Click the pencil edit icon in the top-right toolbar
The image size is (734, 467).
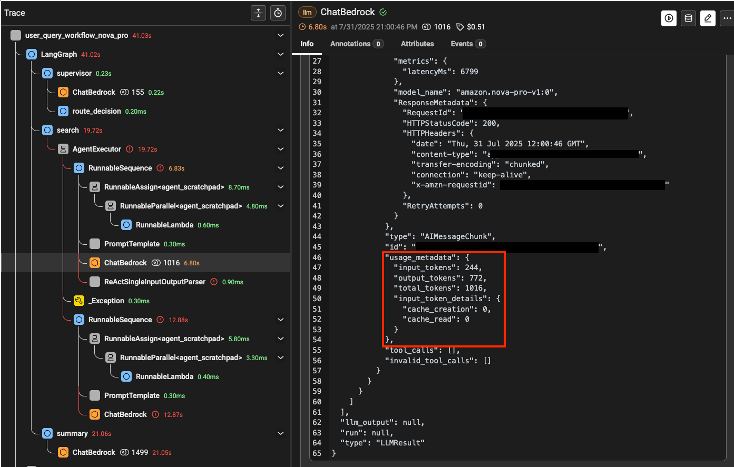click(708, 18)
